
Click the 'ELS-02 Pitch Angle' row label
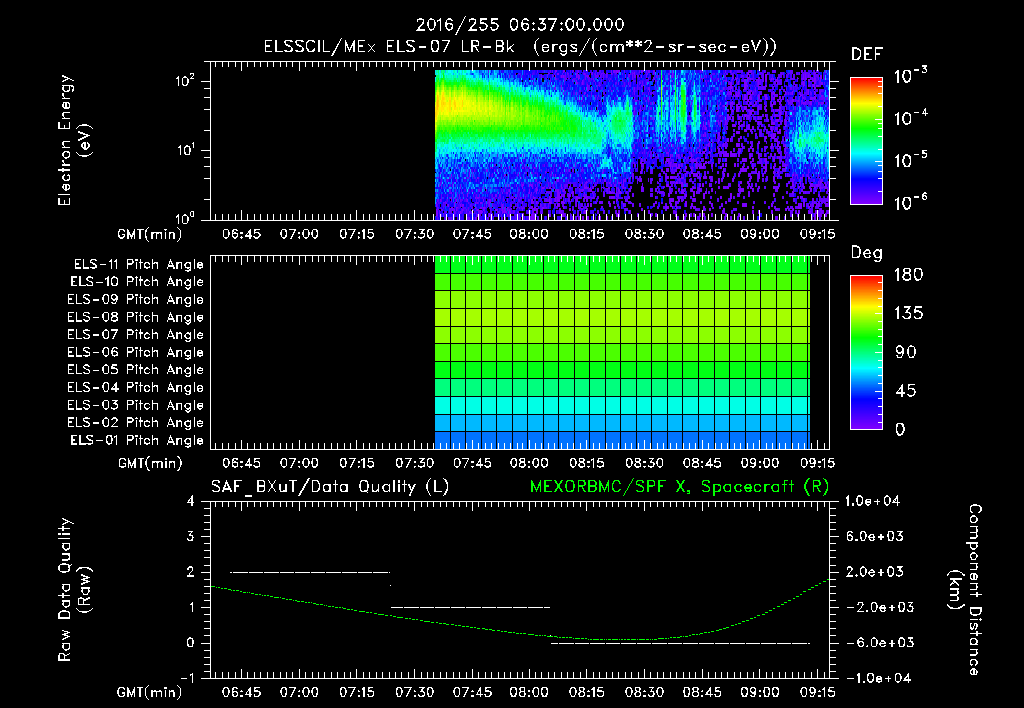click(135, 423)
